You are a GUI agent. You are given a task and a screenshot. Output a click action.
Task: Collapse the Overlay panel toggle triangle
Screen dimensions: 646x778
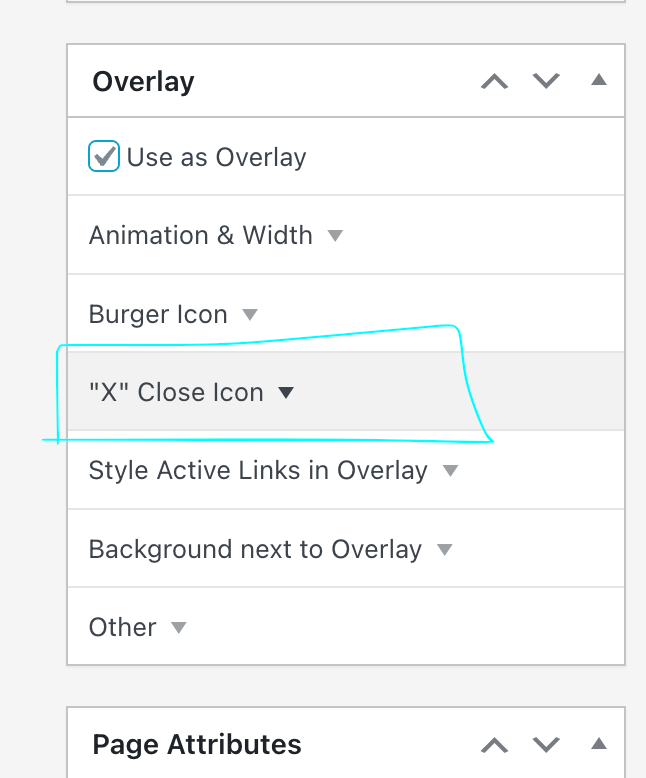pyautogui.click(x=599, y=80)
